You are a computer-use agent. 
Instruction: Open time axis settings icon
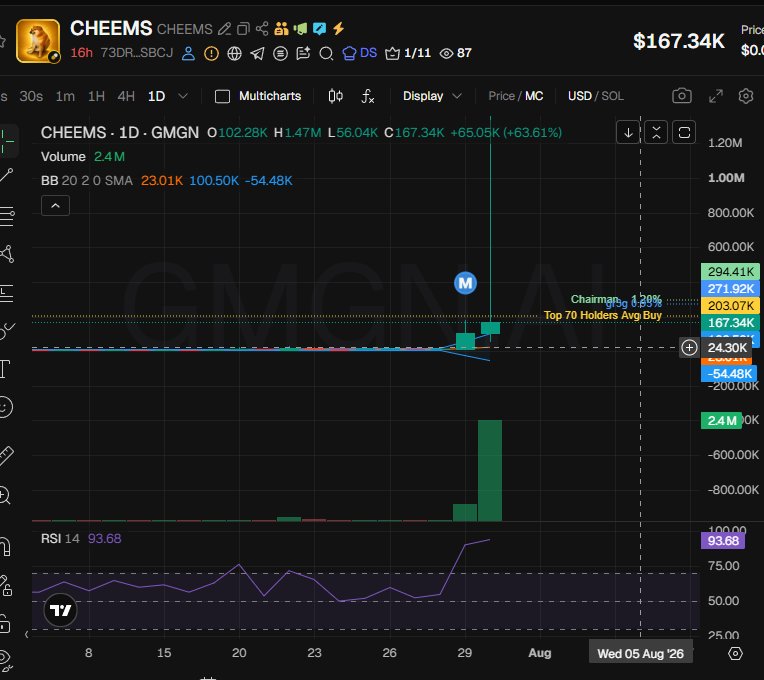[x=735, y=653]
